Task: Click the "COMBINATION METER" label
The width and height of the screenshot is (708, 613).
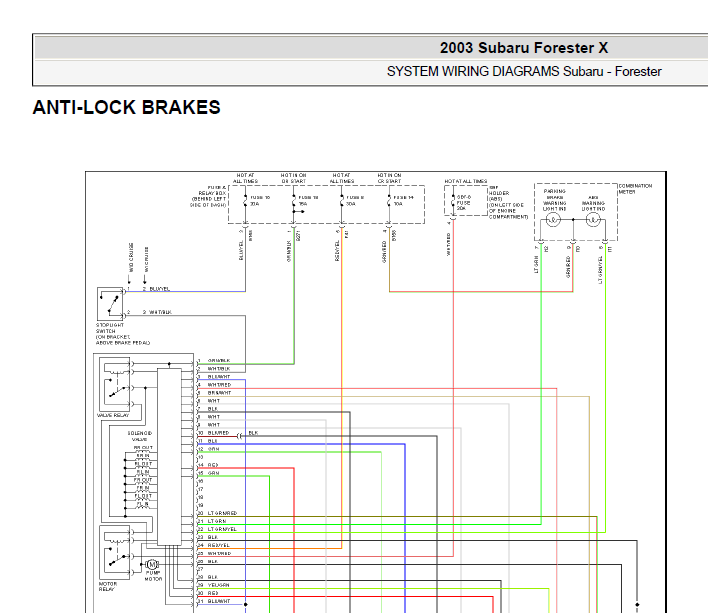Action: 635,189
